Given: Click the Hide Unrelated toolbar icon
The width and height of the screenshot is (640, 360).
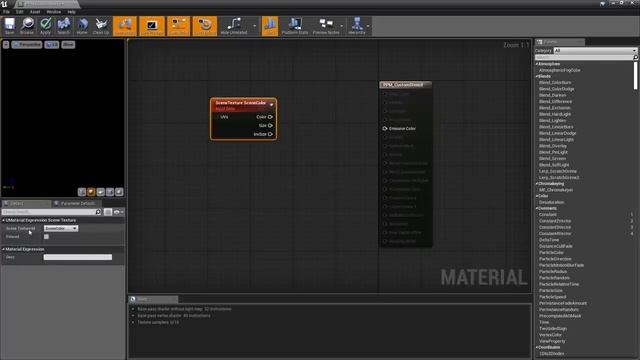Looking at the screenshot, I should click(234, 26).
